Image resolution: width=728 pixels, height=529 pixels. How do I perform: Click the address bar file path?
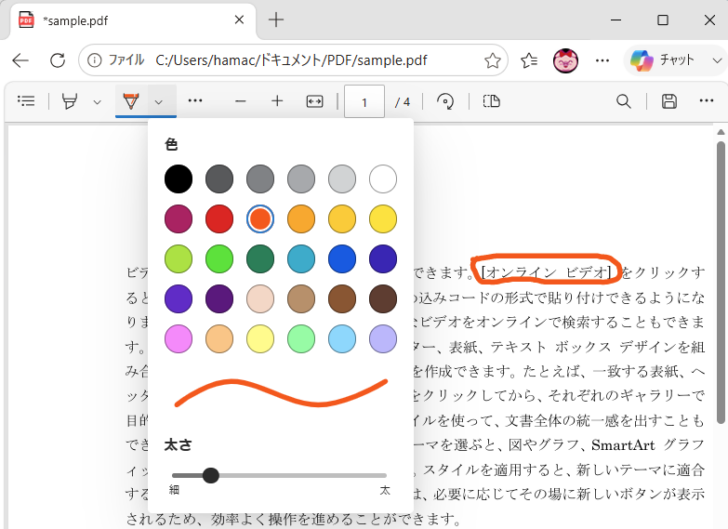click(291, 60)
